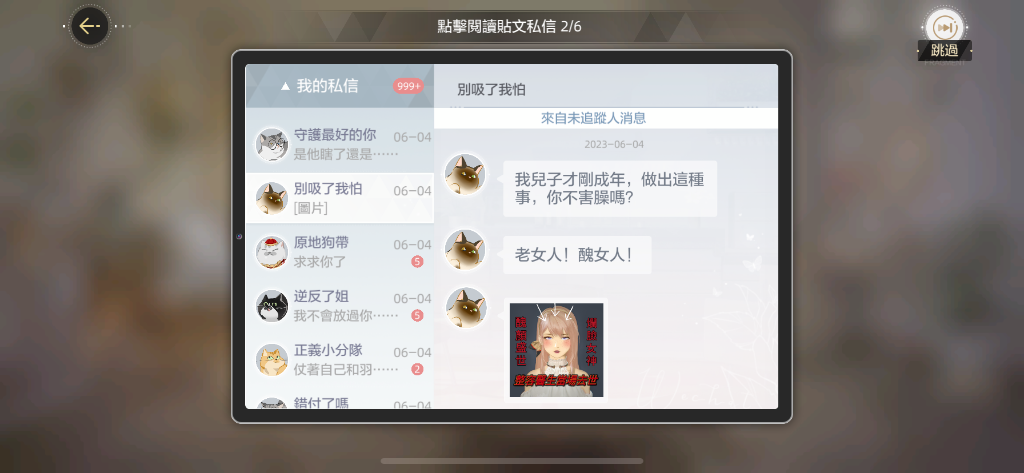Tap the unread badge 5 on 原地狗帶
Screen dimensions: 1024x473
point(417,262)
